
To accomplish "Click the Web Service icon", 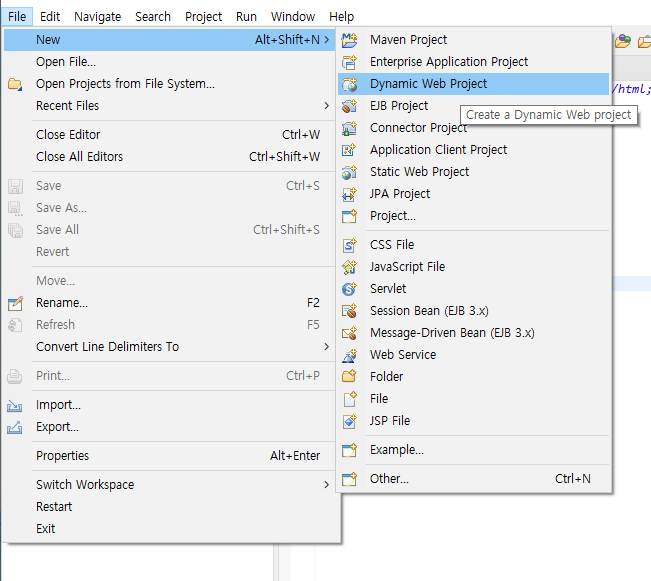I will pyautogui.click(x=349, y=355).
